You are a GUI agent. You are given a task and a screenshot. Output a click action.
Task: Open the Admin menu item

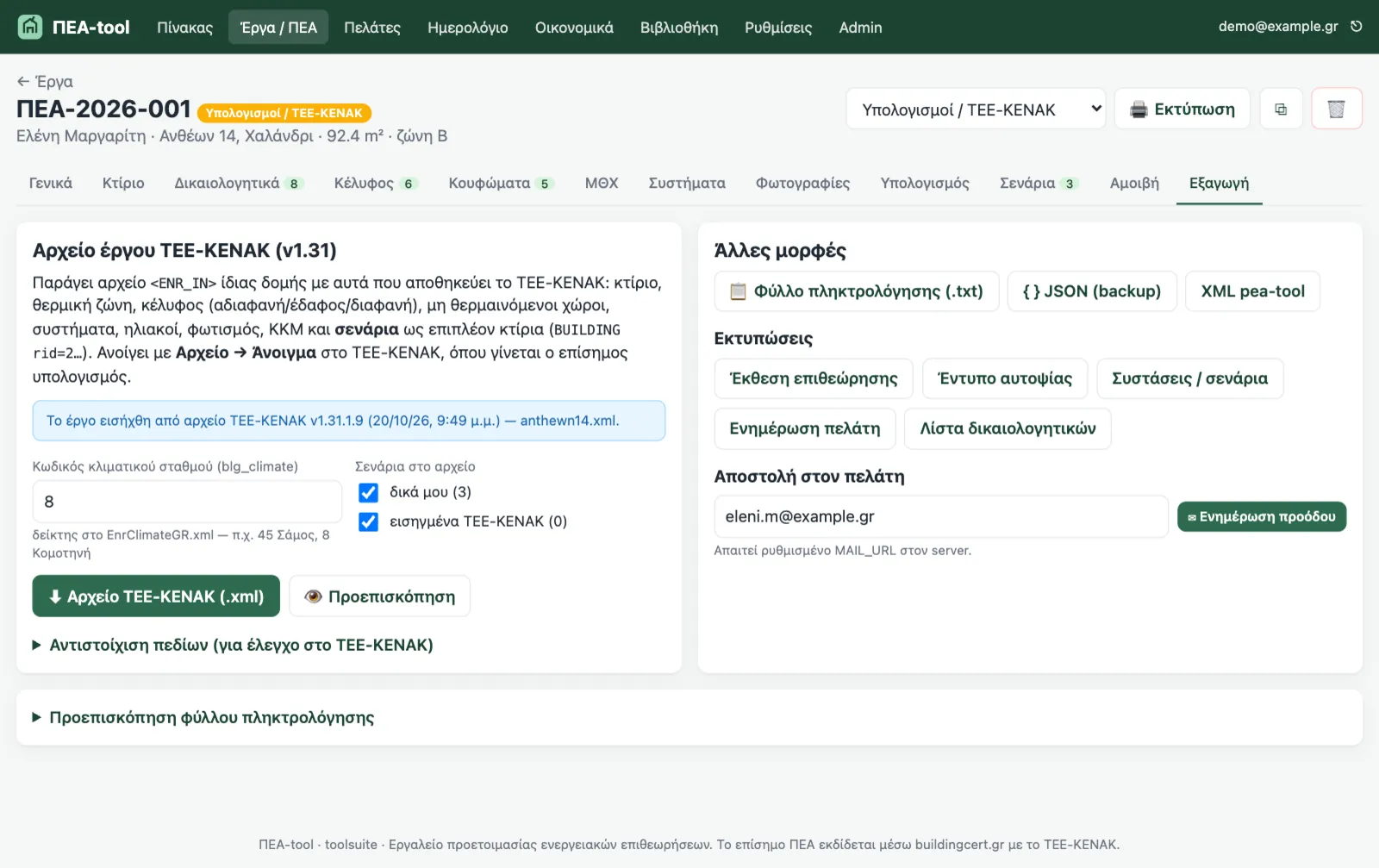pyautogui.click(x=860, y=28)
